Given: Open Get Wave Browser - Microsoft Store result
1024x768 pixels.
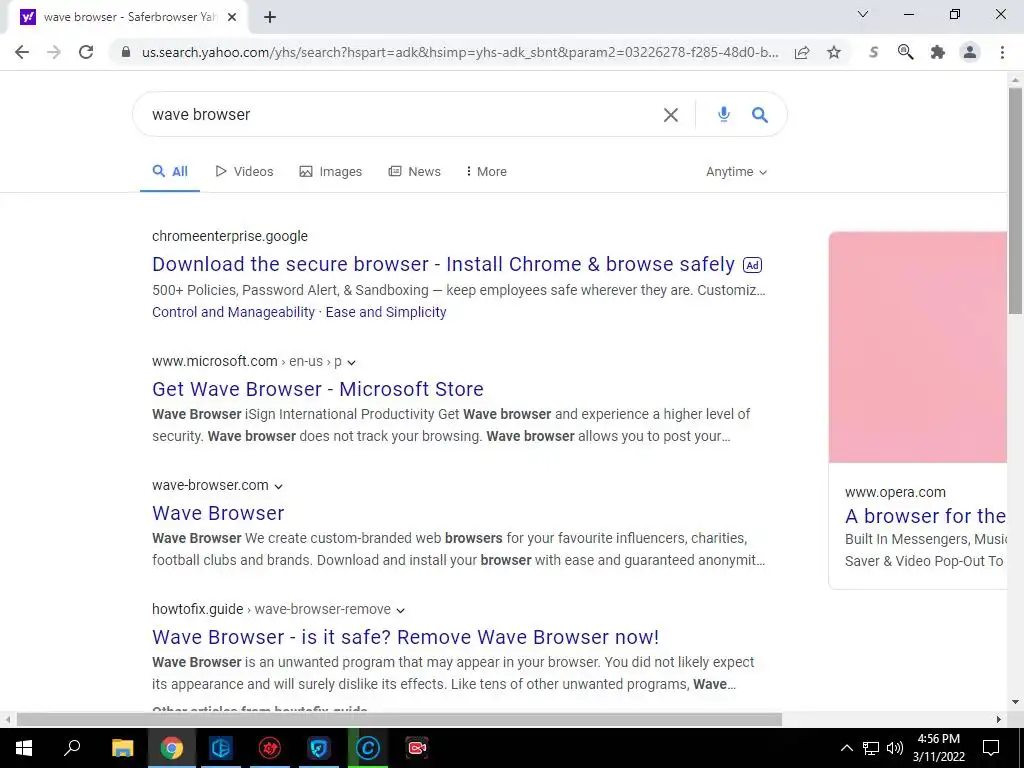Looking at the screenshot, I should pos(318,389).
